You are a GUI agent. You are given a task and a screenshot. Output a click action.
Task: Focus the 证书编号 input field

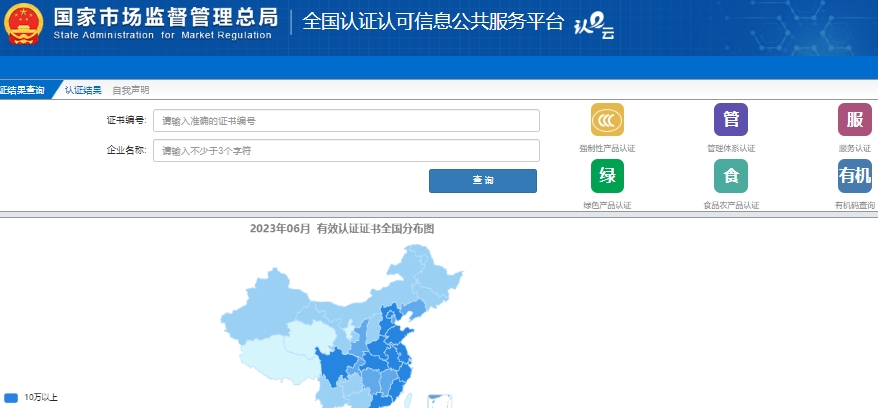(346, 121)
